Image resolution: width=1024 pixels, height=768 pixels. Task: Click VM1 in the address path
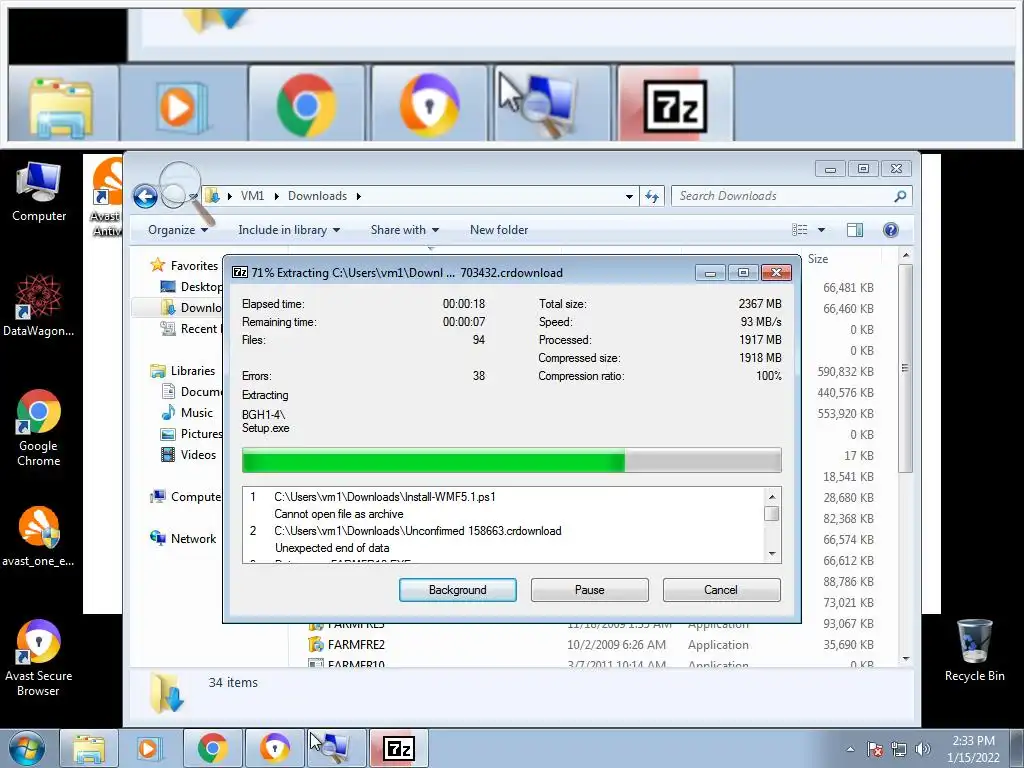[252, 196]
